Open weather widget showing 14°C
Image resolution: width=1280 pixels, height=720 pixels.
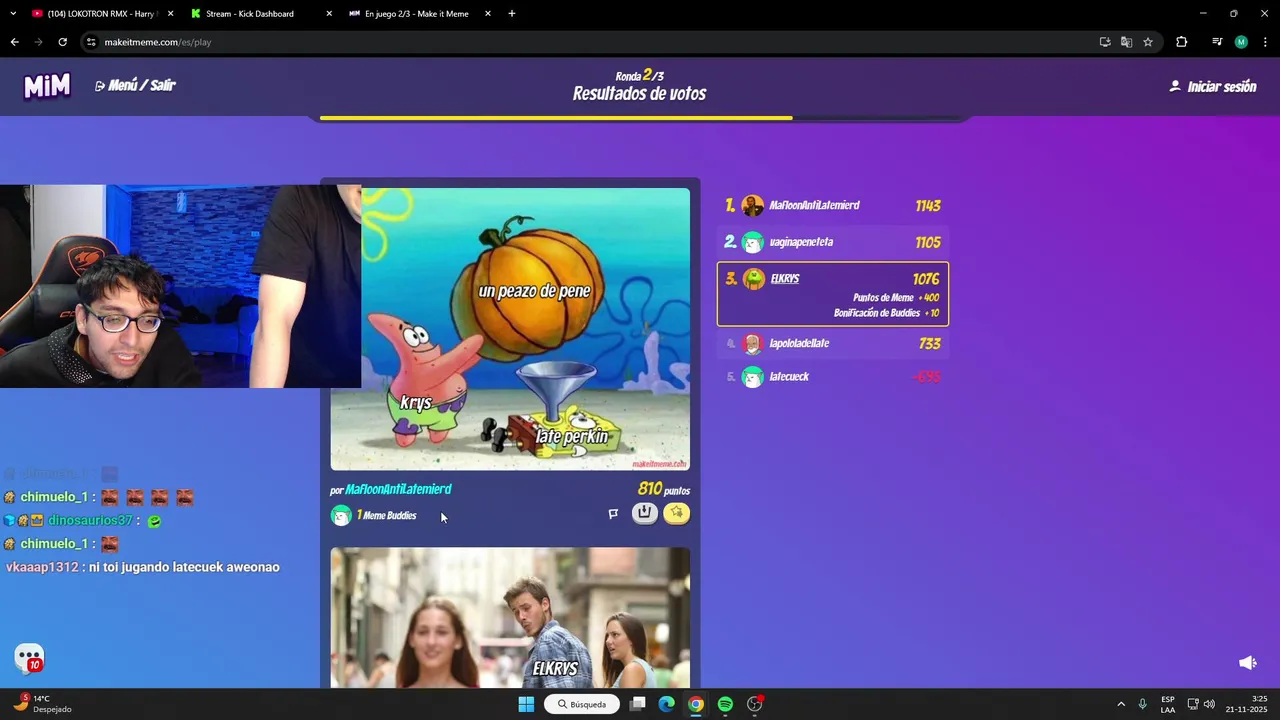point(42,704)
